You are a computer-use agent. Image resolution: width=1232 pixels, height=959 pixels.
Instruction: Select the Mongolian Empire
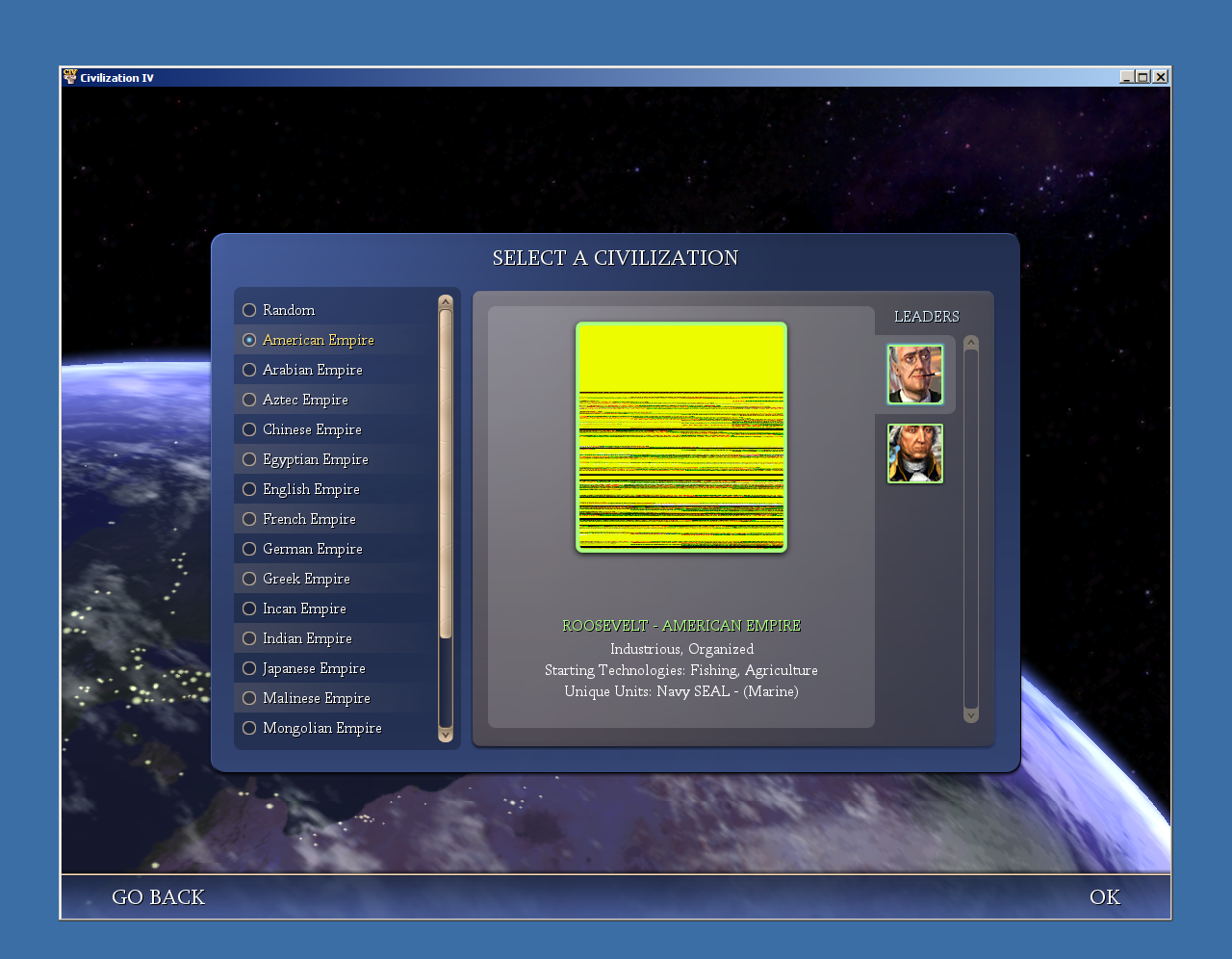[249, 728]
